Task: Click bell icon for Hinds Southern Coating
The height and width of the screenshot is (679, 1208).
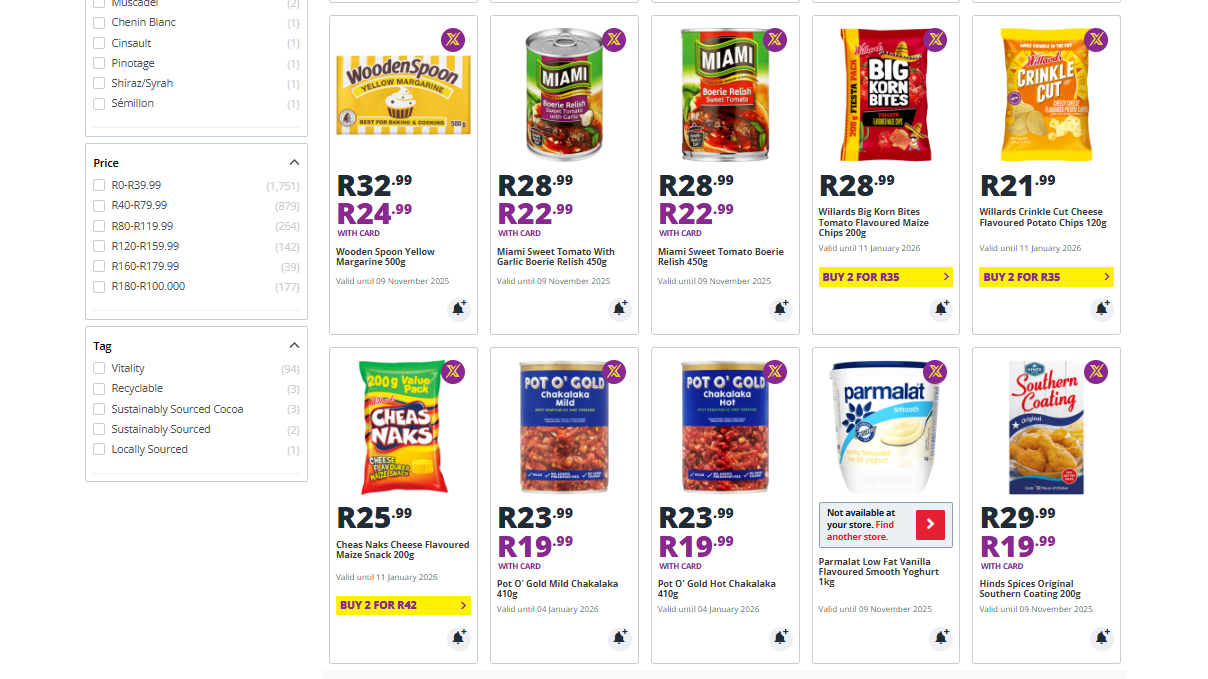Action: (x=1101, y=637)
